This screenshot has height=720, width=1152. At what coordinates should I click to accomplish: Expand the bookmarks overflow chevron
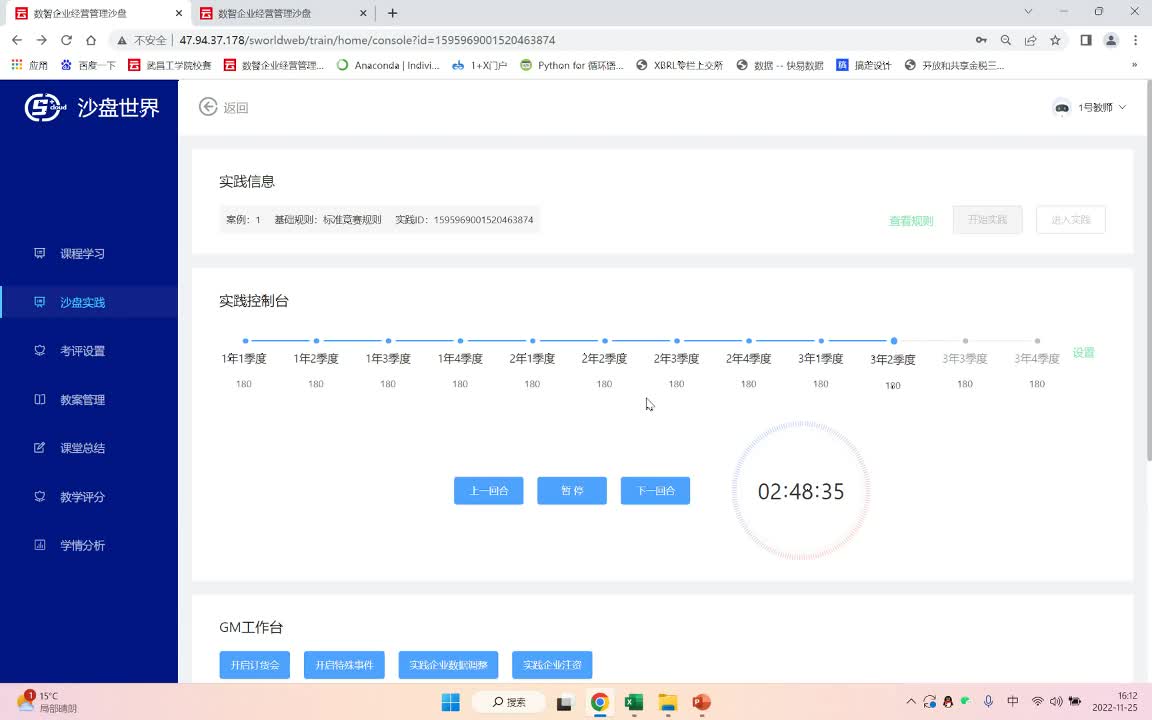coord(1134,65)
